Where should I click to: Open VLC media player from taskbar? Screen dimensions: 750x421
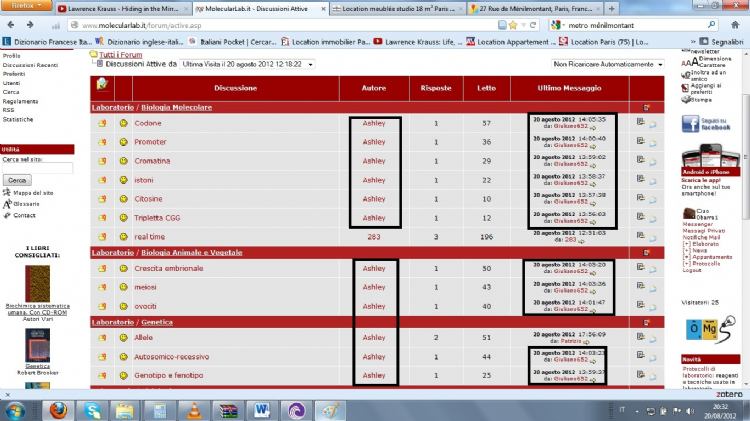194,410
